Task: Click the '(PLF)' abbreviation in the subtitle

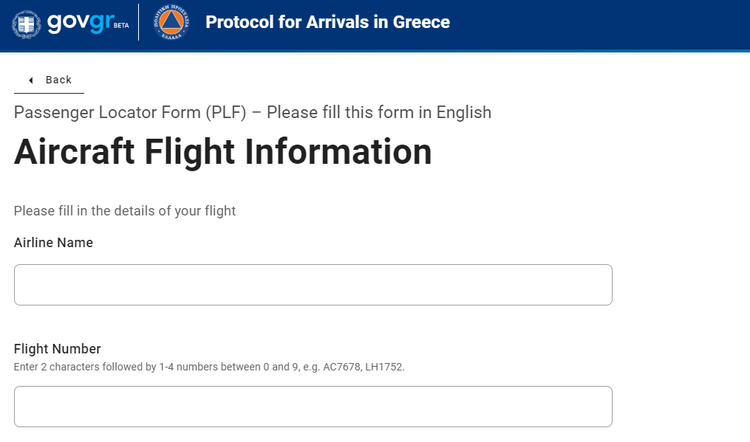Action: (226, 112)
